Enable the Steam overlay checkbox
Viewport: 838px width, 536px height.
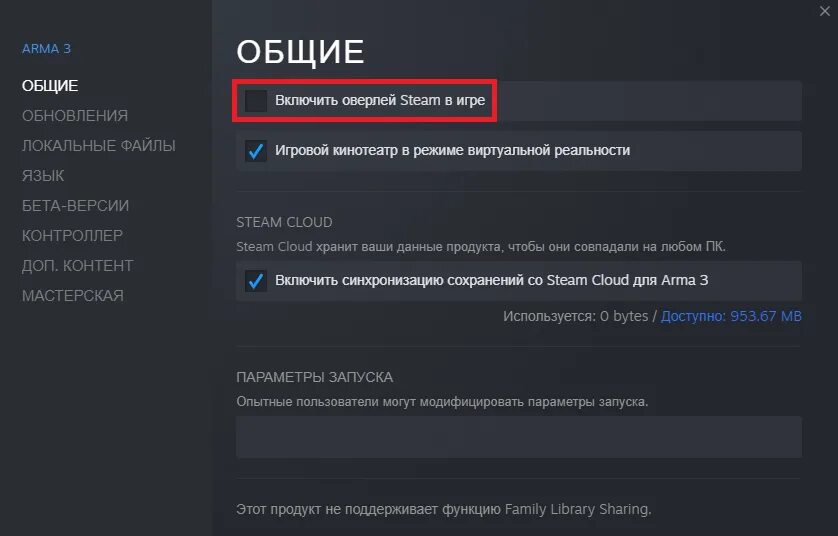tap(255, 100)
